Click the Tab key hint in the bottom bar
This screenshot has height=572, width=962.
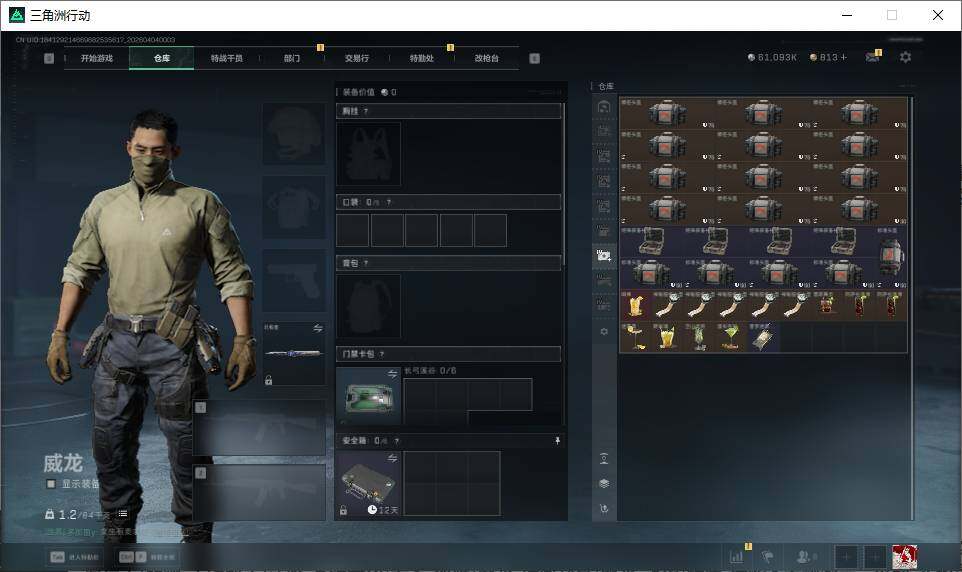(x=57, y=557)
